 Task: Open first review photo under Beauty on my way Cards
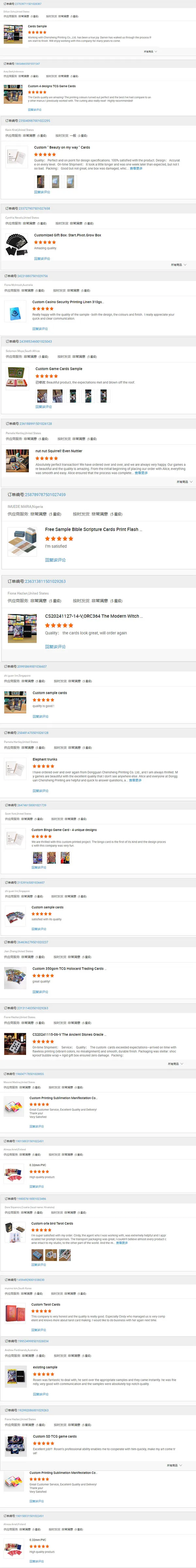pyautogui.click(x=40, y=181)
